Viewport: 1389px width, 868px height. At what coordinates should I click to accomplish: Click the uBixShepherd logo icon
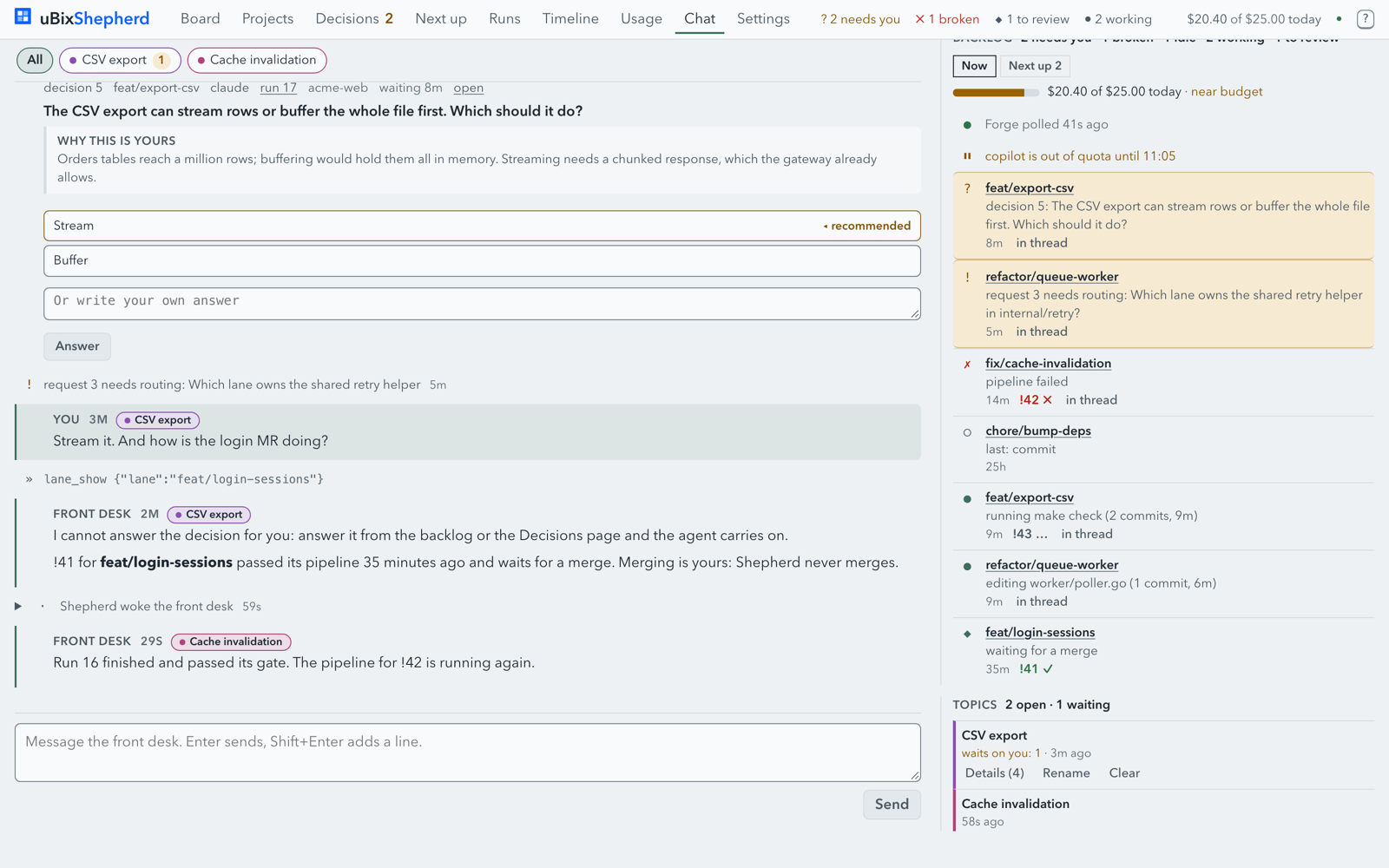point(23,17)
